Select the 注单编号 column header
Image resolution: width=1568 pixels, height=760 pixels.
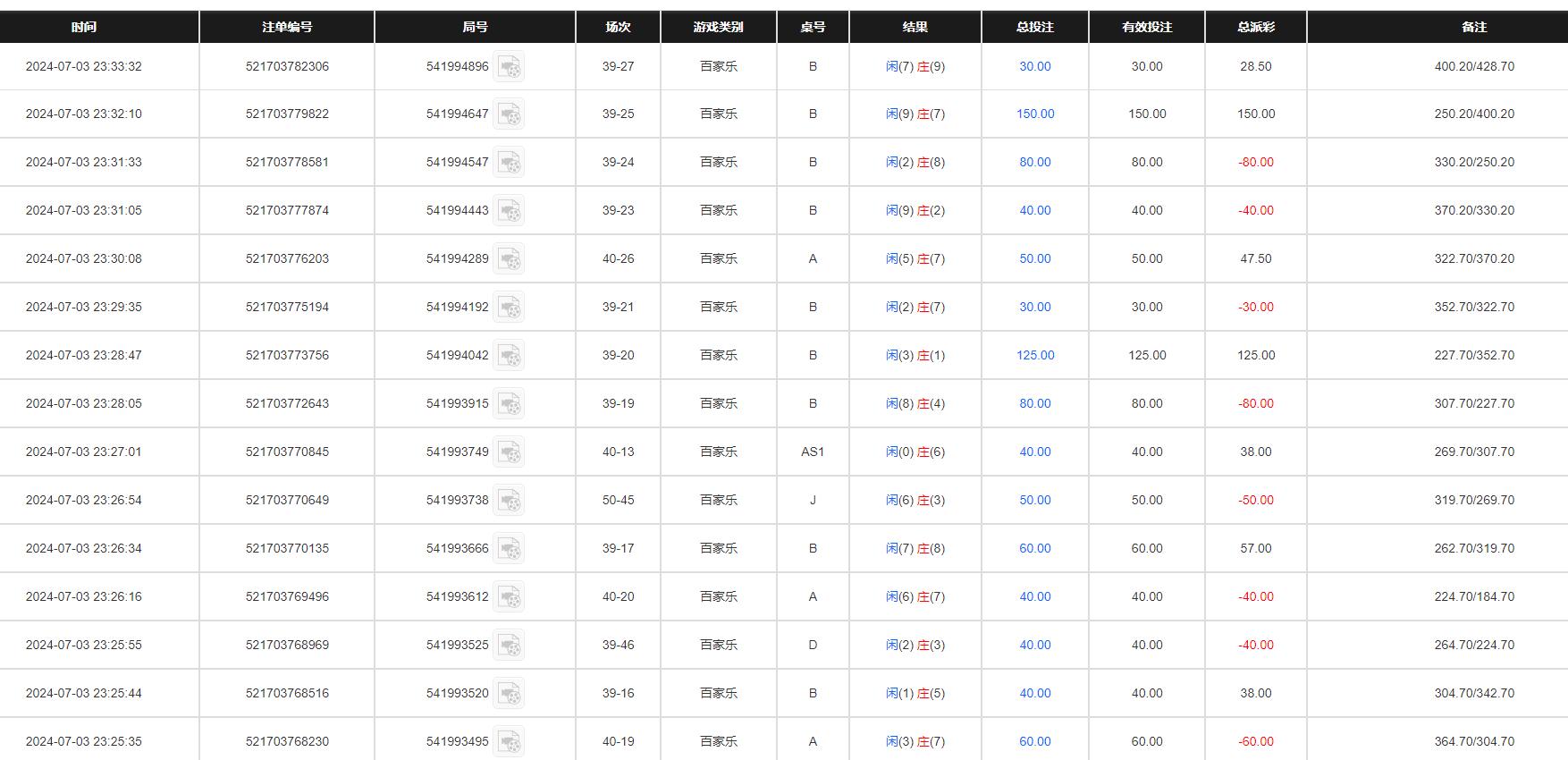(287, 27)
